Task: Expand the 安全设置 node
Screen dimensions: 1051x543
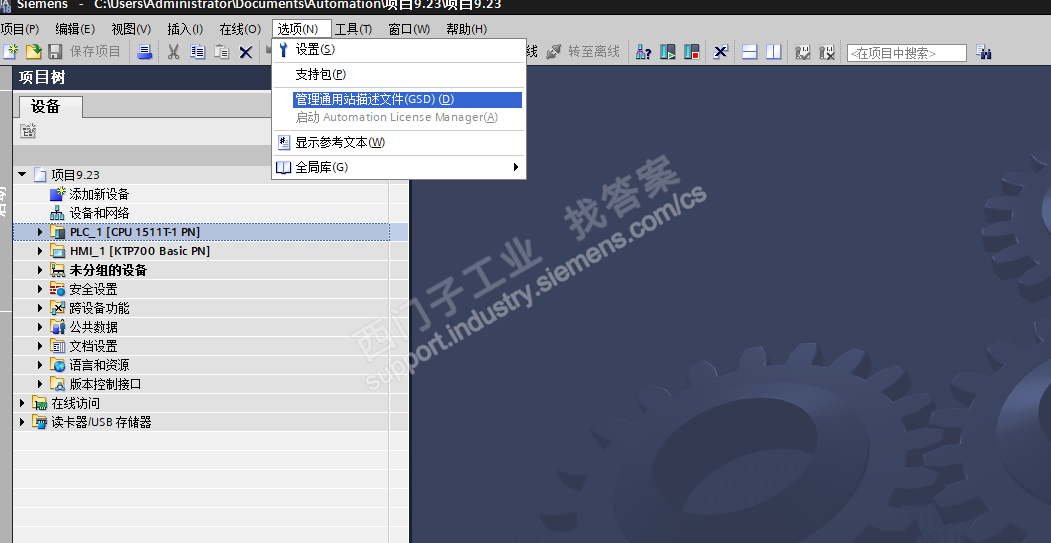Action: tap(40, 289)
